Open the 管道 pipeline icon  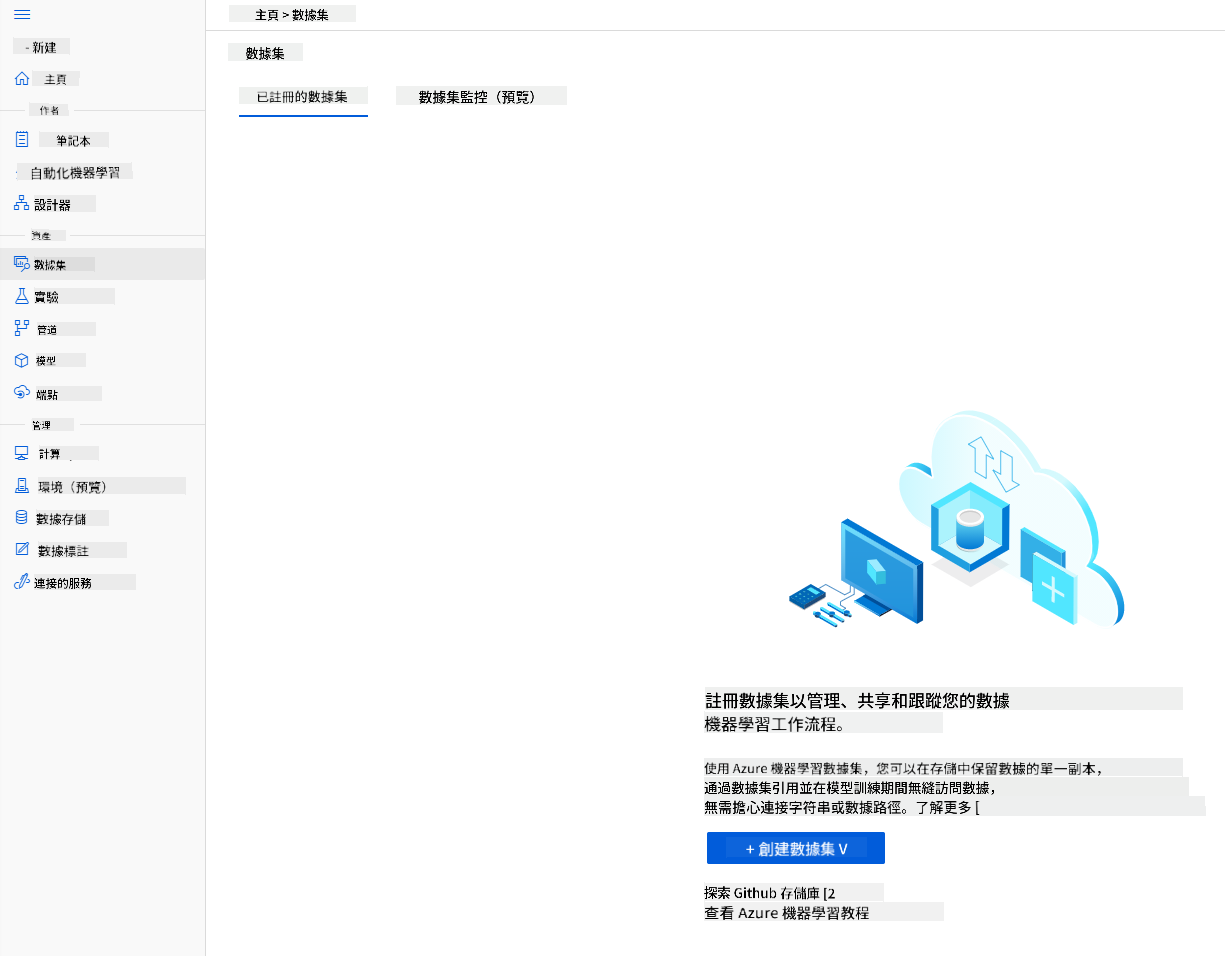22,328
